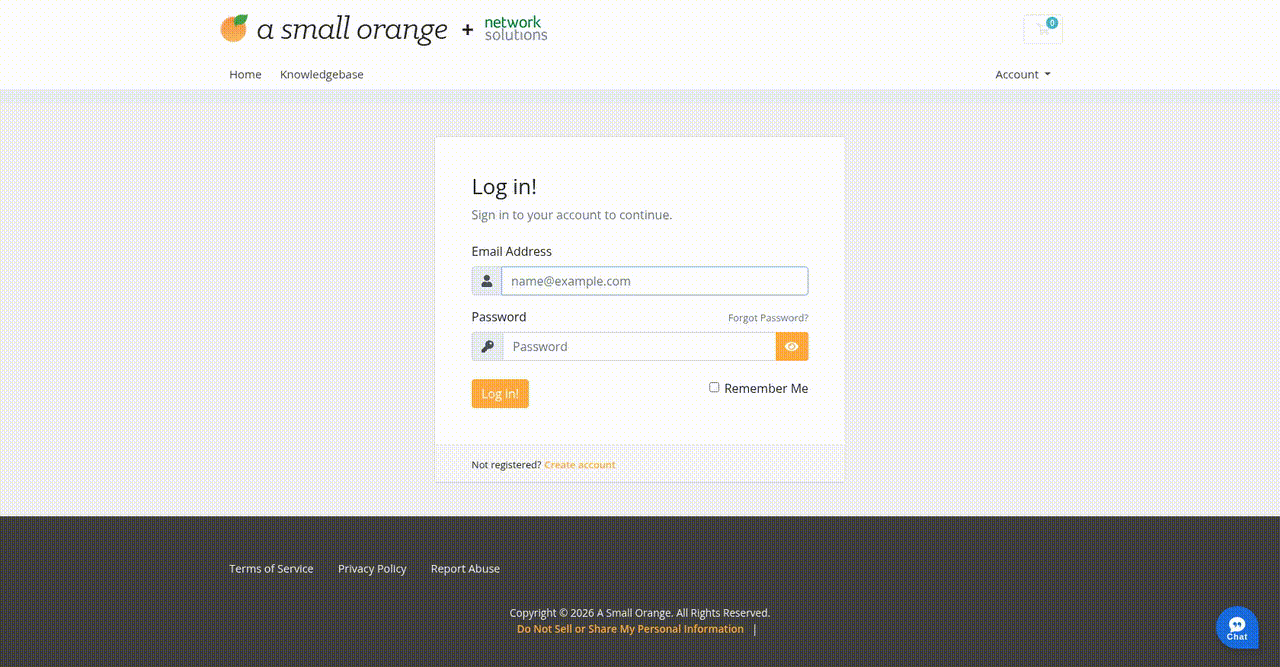1280x667 pixels.
Task: Click the A Small Orange logo
Action: click(334, 29)
